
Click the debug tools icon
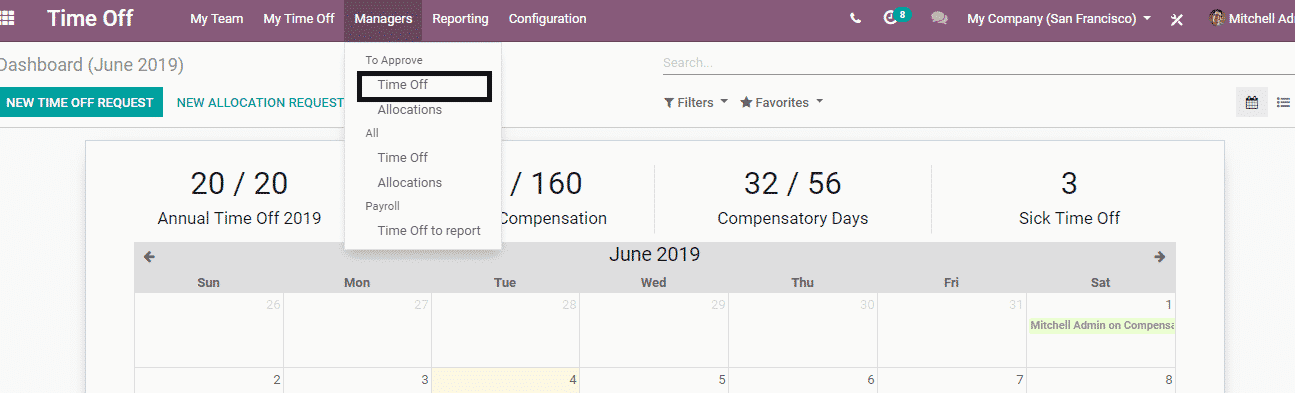[1177, 19]
